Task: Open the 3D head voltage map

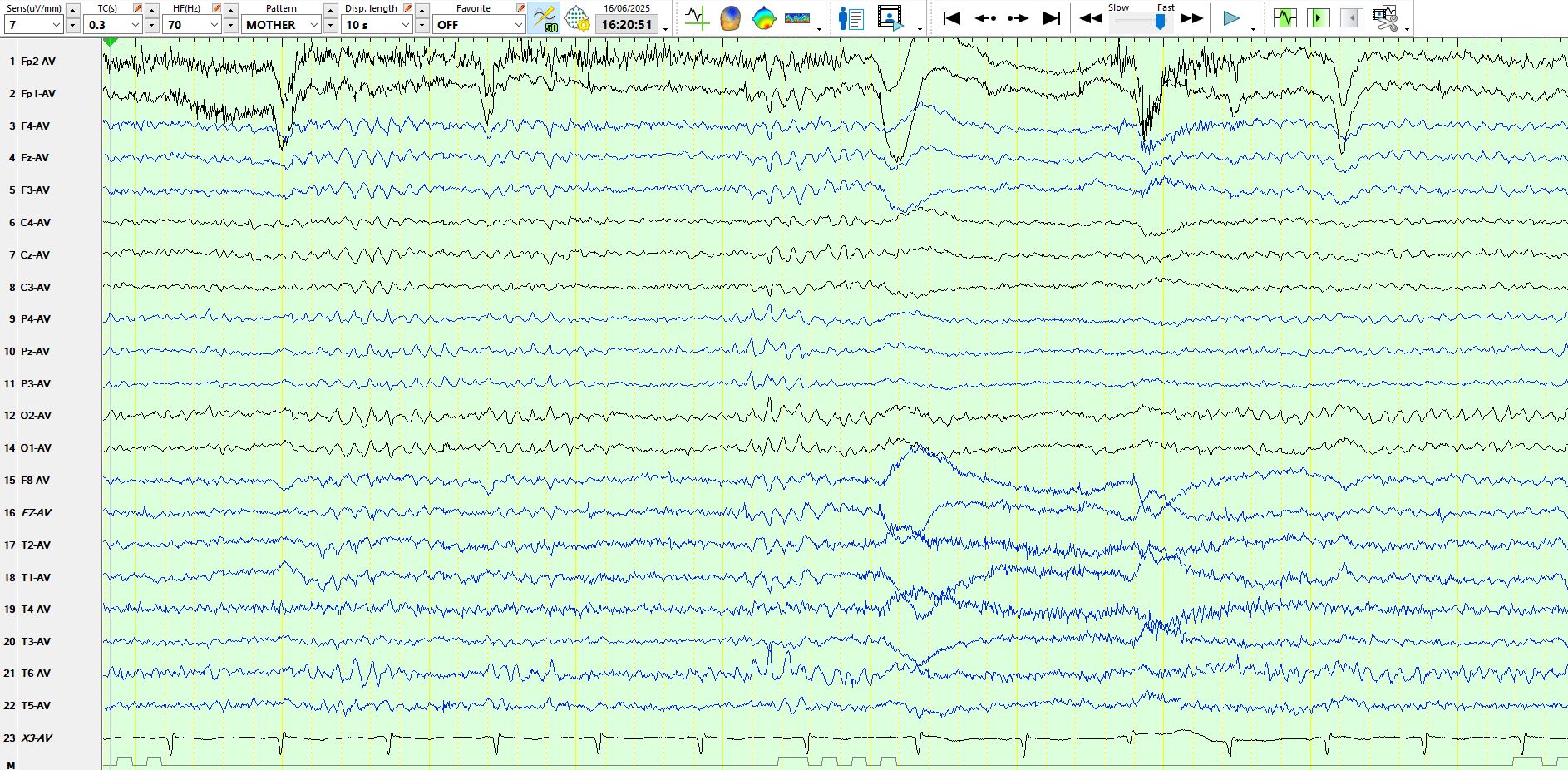Action: [x=730, y=18]
